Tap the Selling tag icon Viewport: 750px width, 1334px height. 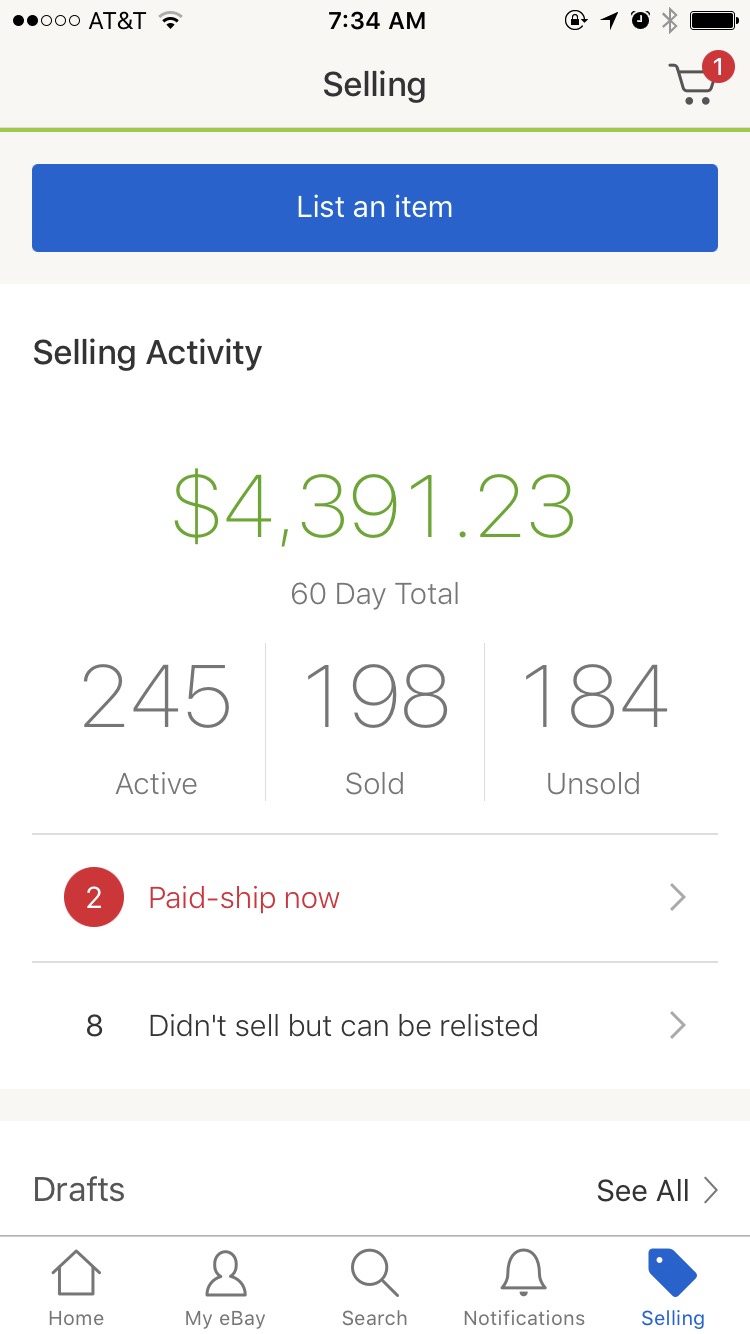coord(673,1274)
